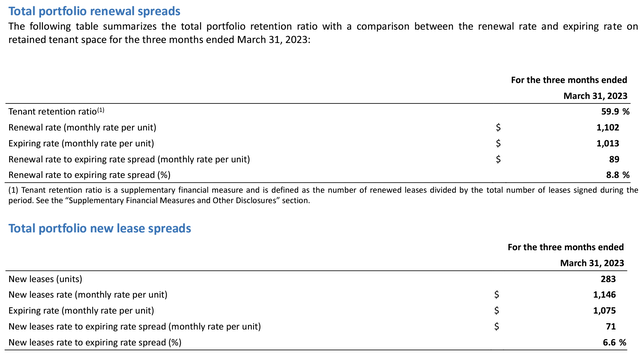Image resolution: width=640 pixels, height=364 pixels.
Task: Click the 8.8 % renewal spread value
Action: click(x=618, y=175)
